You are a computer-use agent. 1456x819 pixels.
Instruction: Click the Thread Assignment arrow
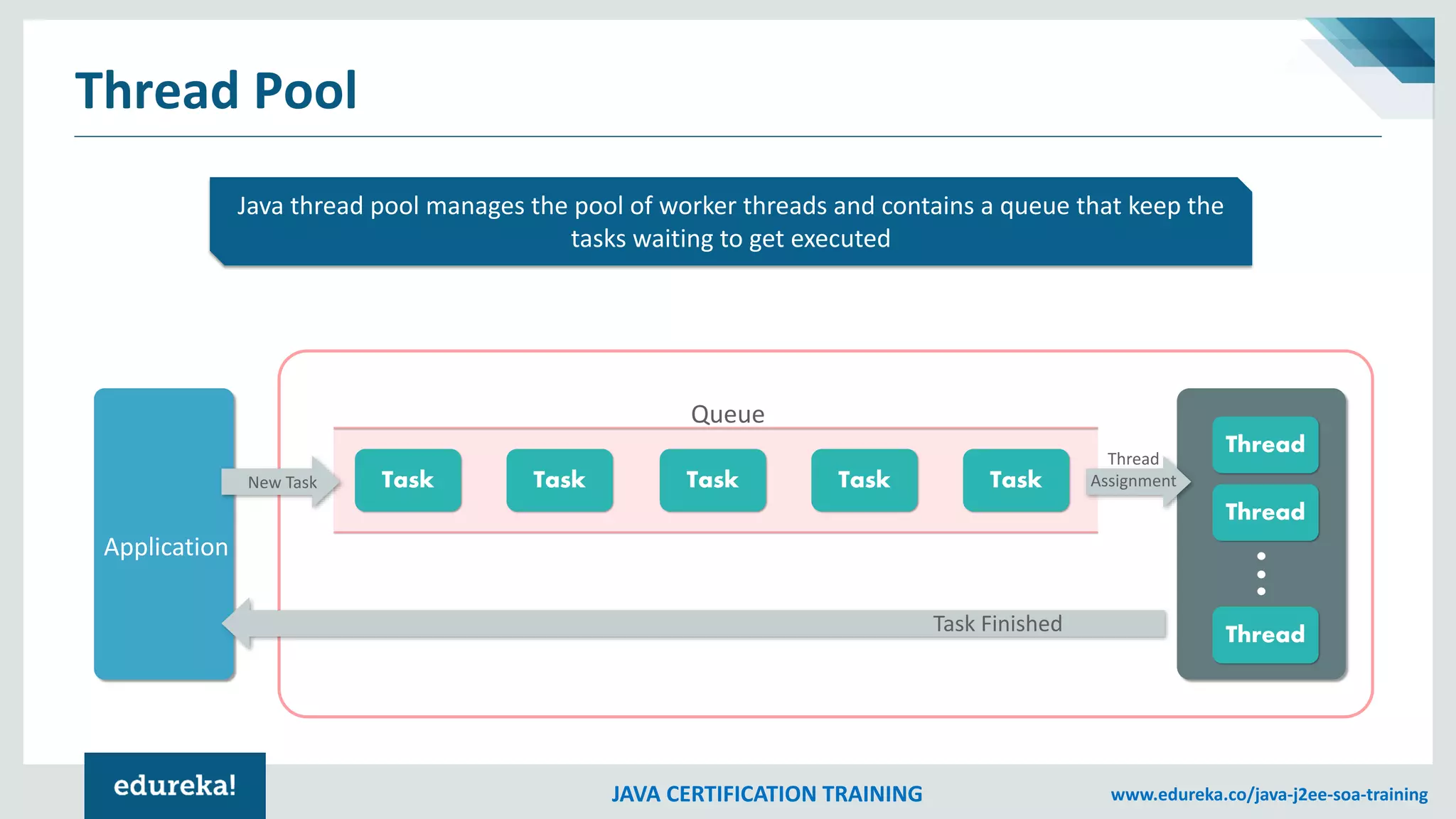coord(1137,481)
